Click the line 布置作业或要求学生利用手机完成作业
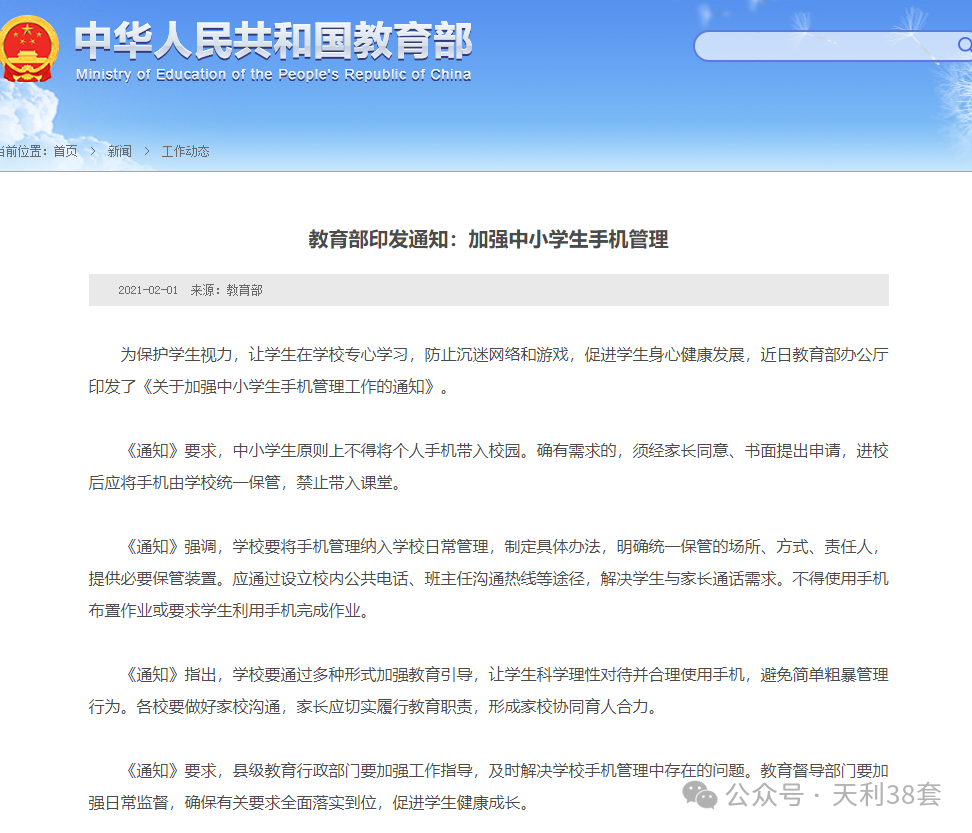 [x=230, y=611]
